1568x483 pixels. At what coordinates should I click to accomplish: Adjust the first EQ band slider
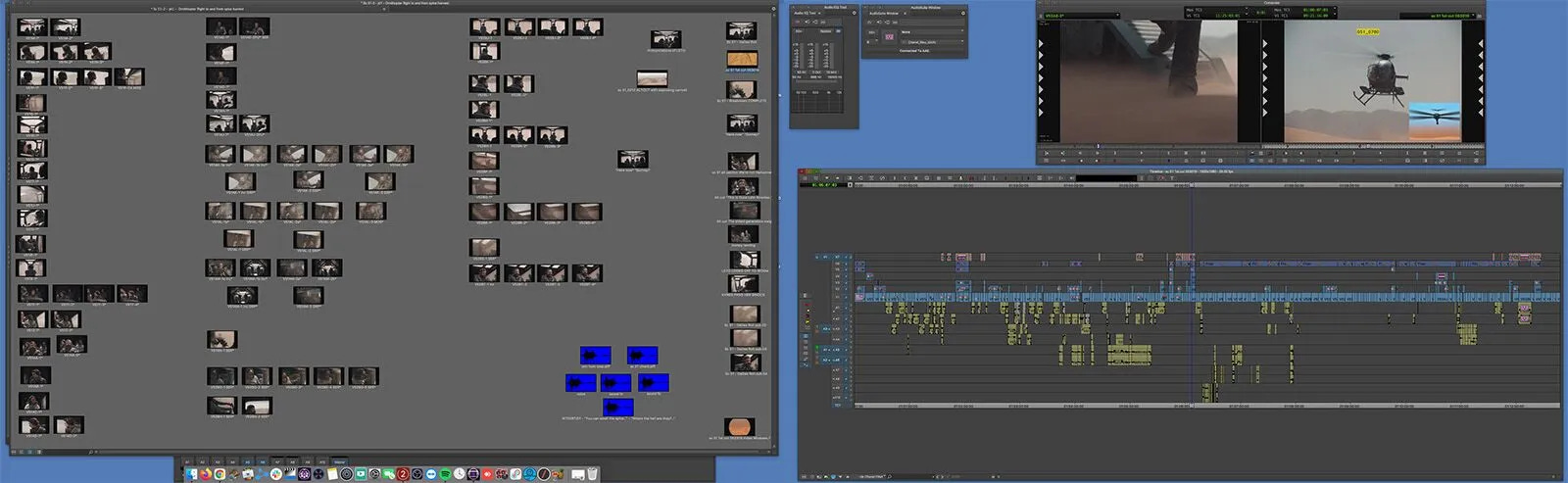(802, 56)
